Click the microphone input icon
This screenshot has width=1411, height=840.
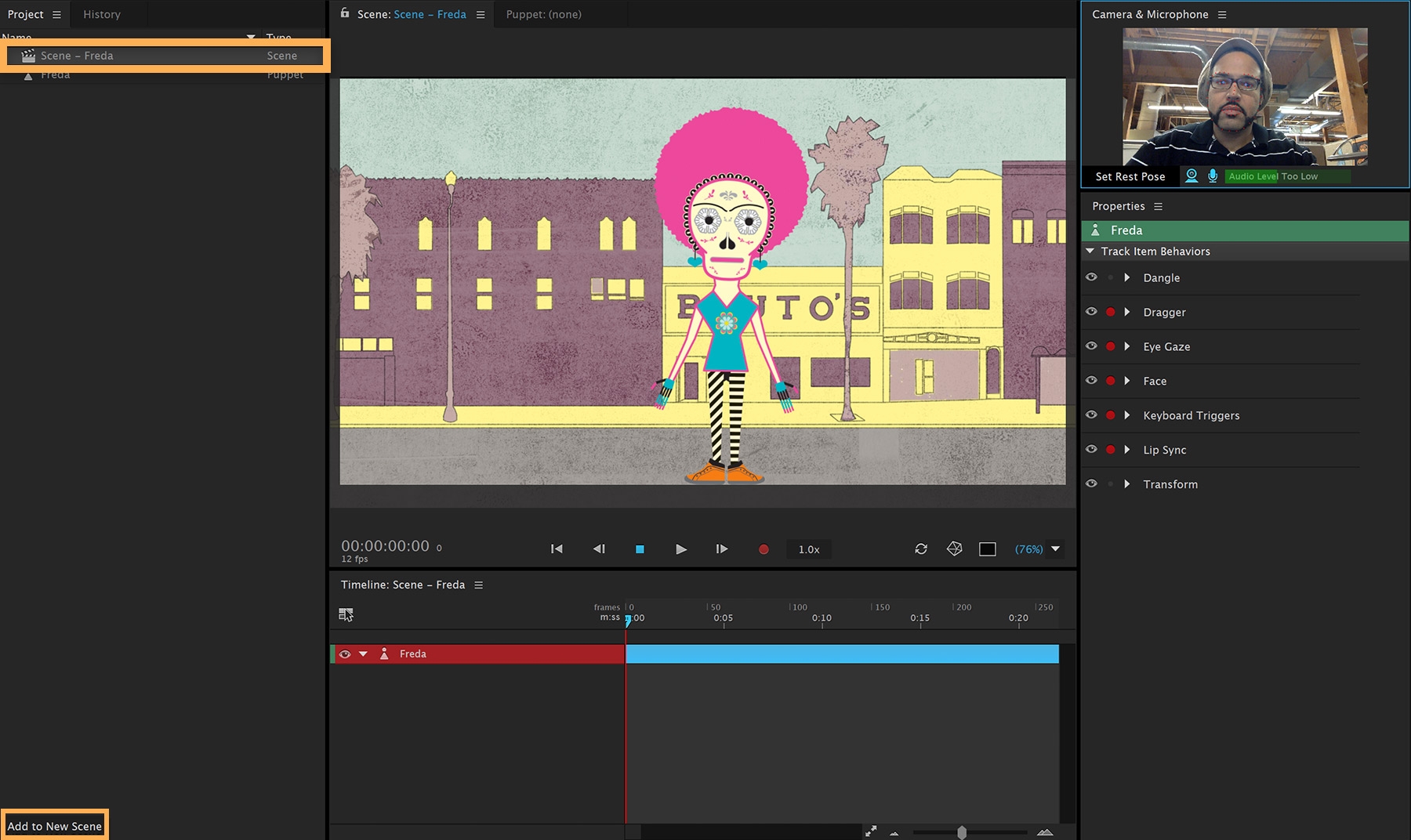tap(1213, 176)
